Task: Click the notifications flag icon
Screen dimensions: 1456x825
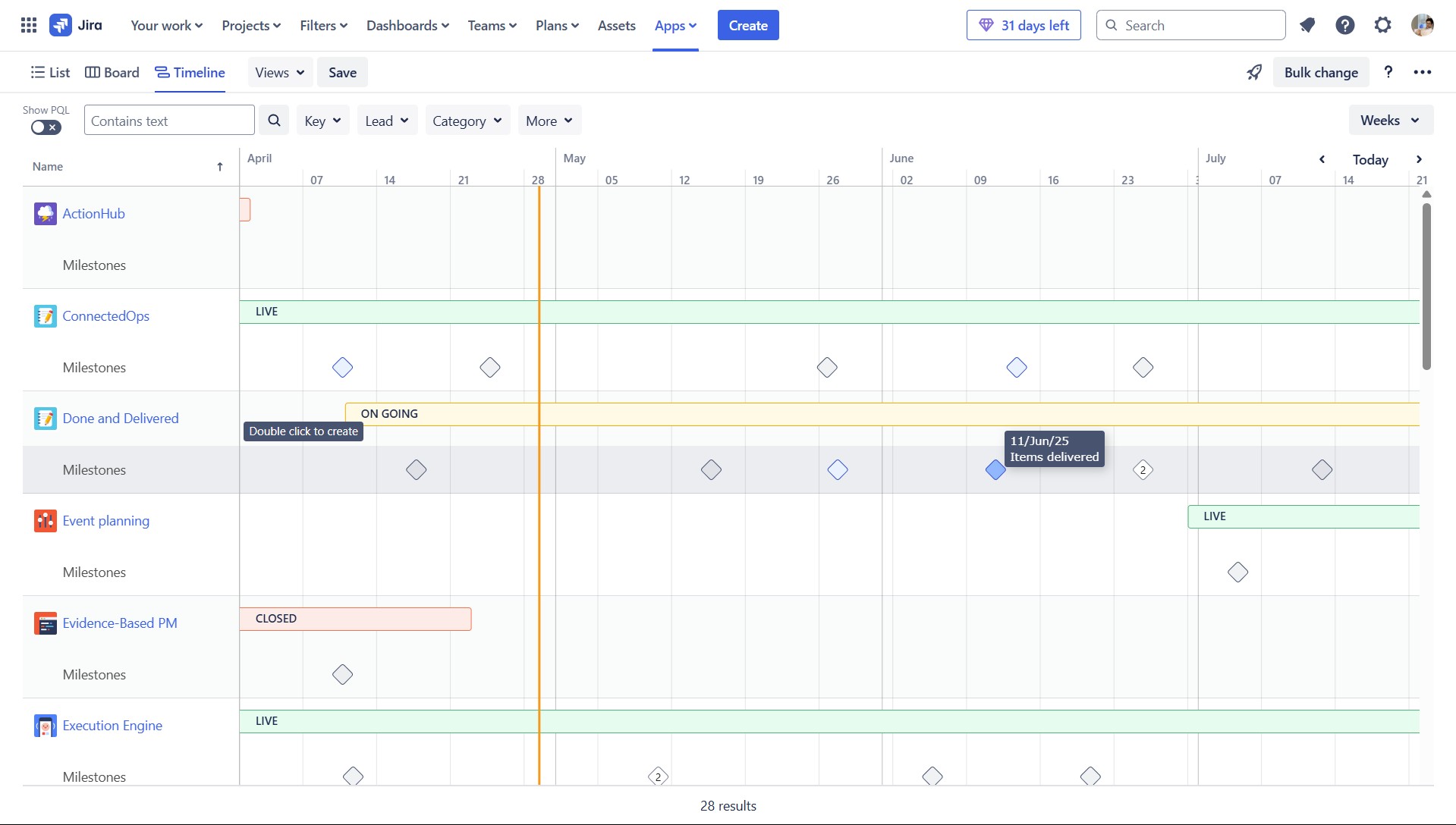Action: click(x=1308, y=24)
